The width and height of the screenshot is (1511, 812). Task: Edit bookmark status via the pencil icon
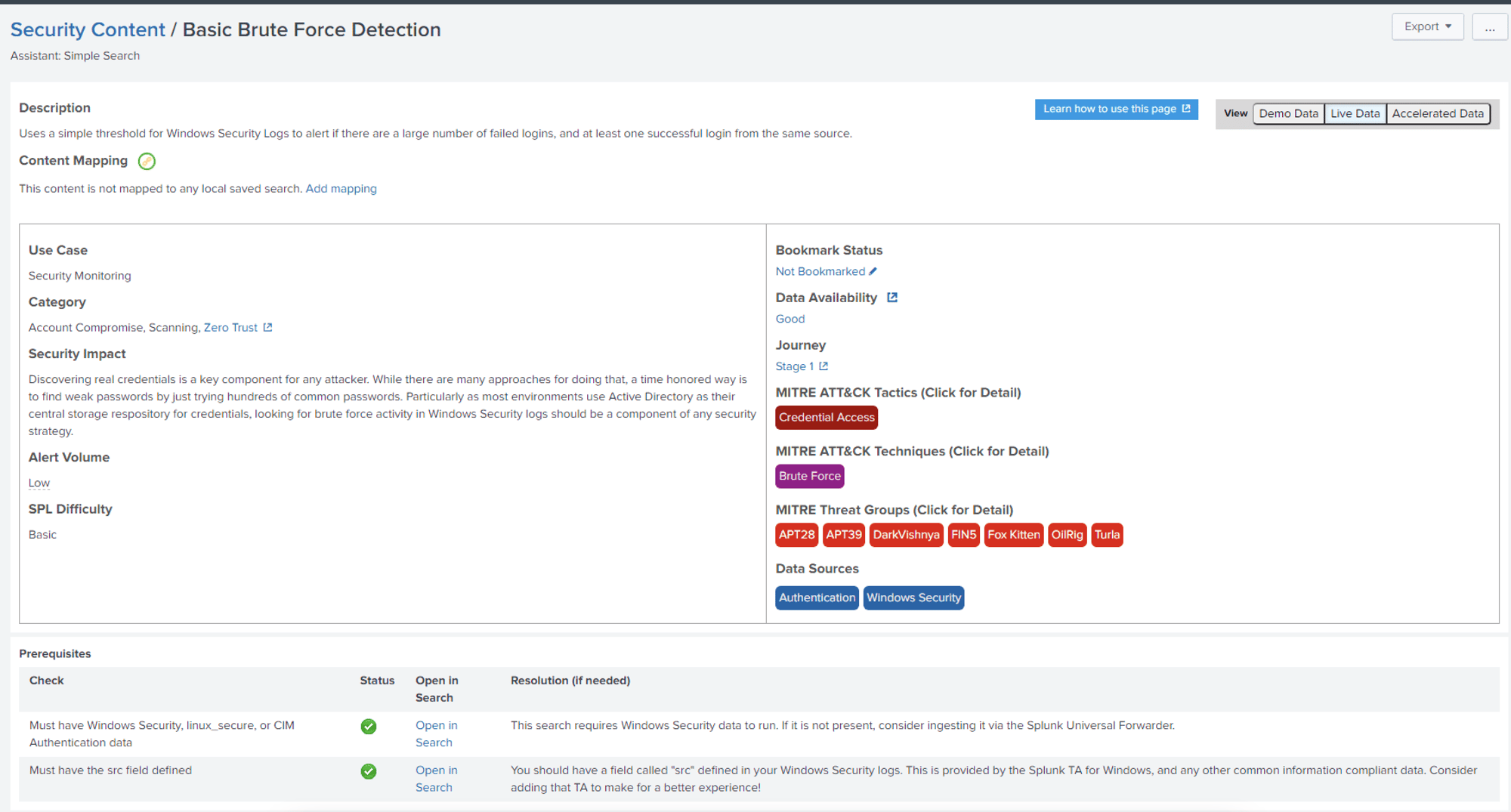[873, 271]
